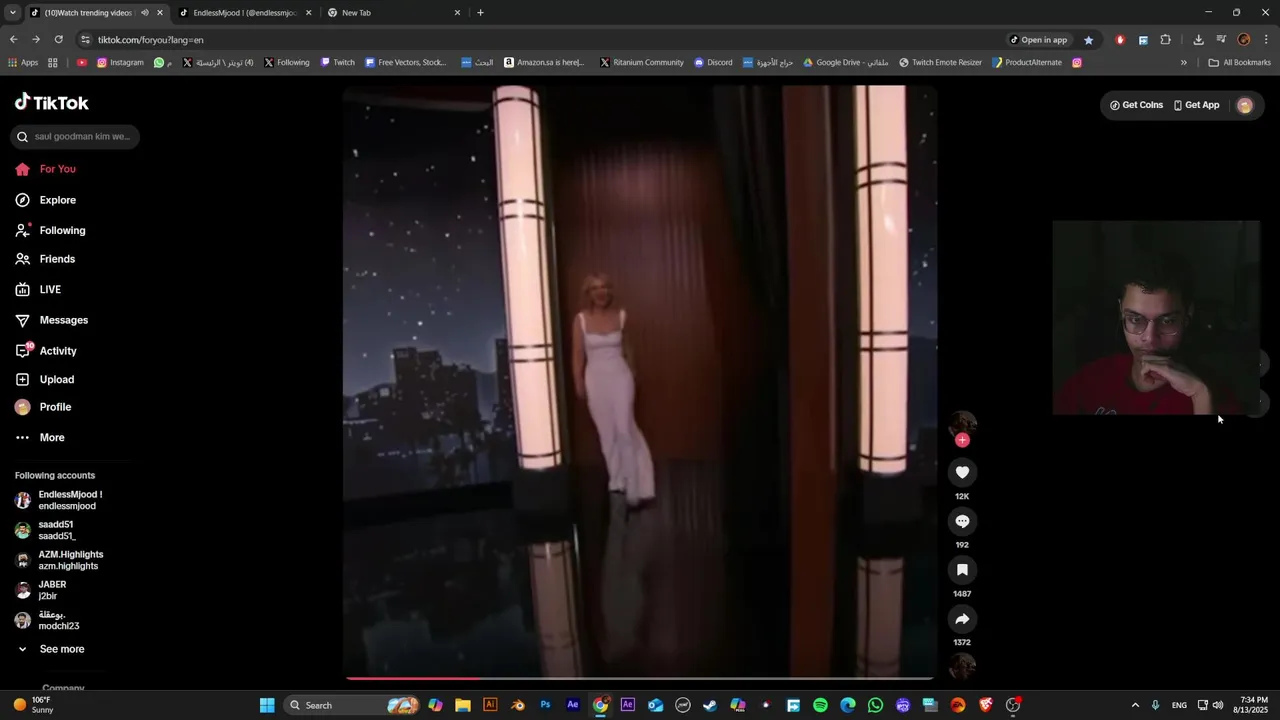Mute the TikTok browser tab
The width and height of the screenshot is (1280, 720).
coord(145,13)
